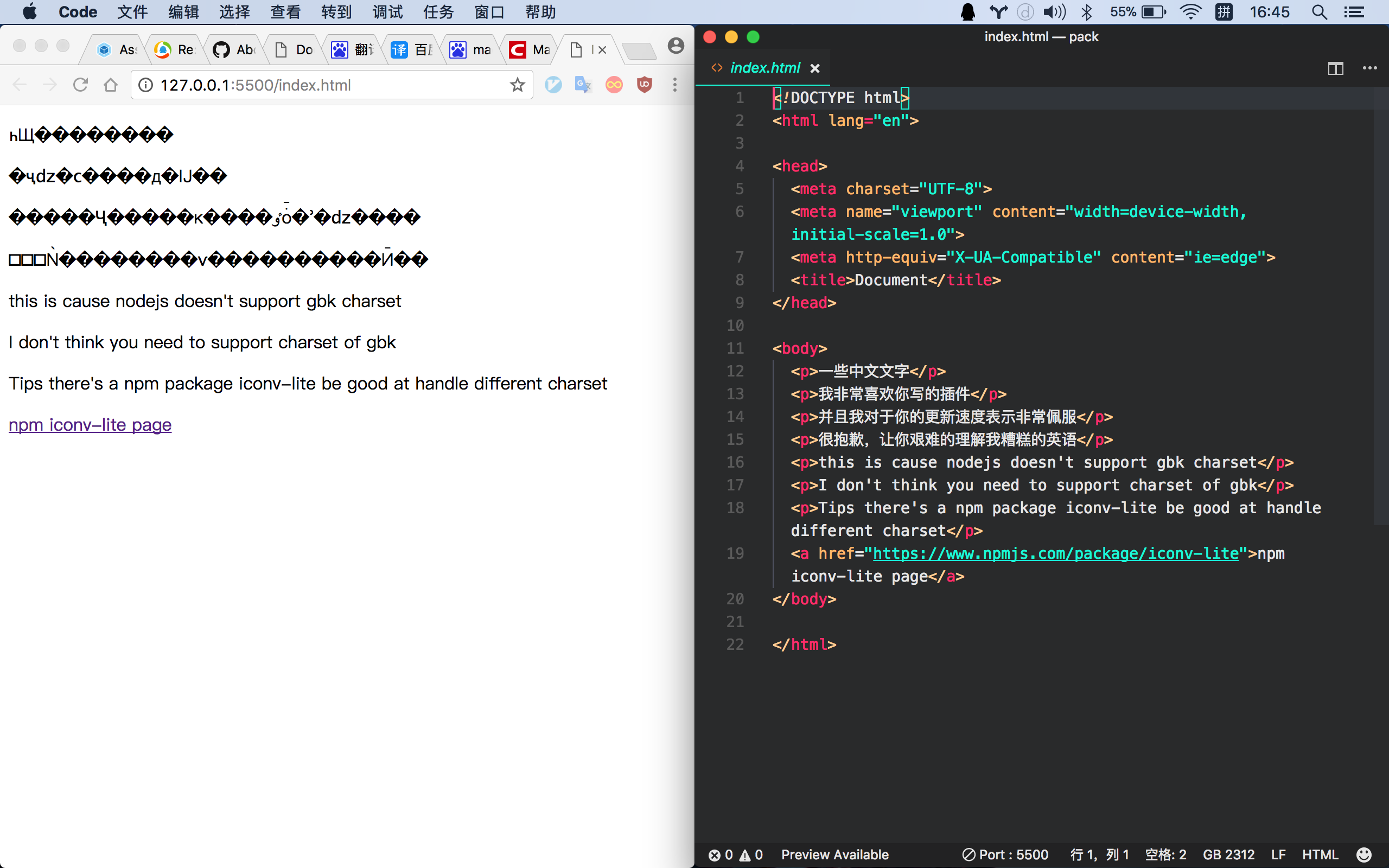This screenshot has height=868, width=1389.
Task: Open the 选择 menu
Action: click(235, 11)
